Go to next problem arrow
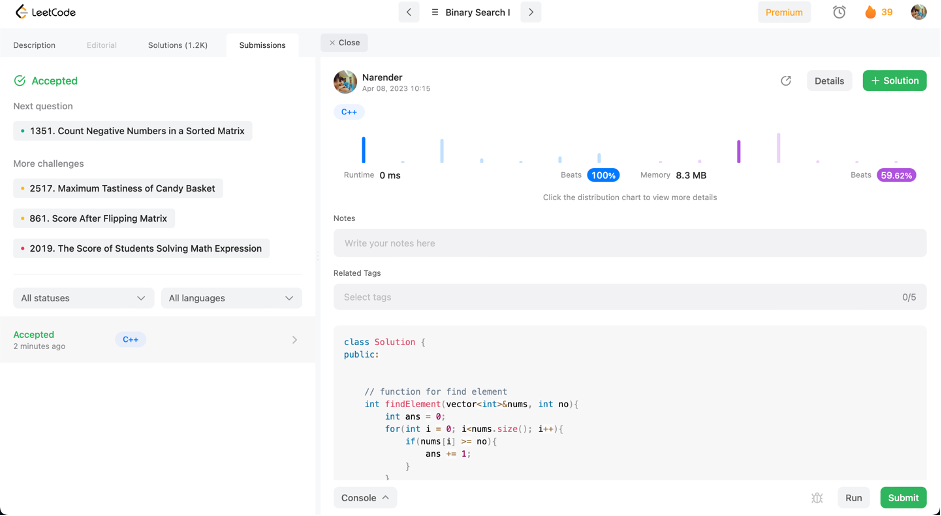Viewport: 941px width, 516px height. (x=531, y=12)
